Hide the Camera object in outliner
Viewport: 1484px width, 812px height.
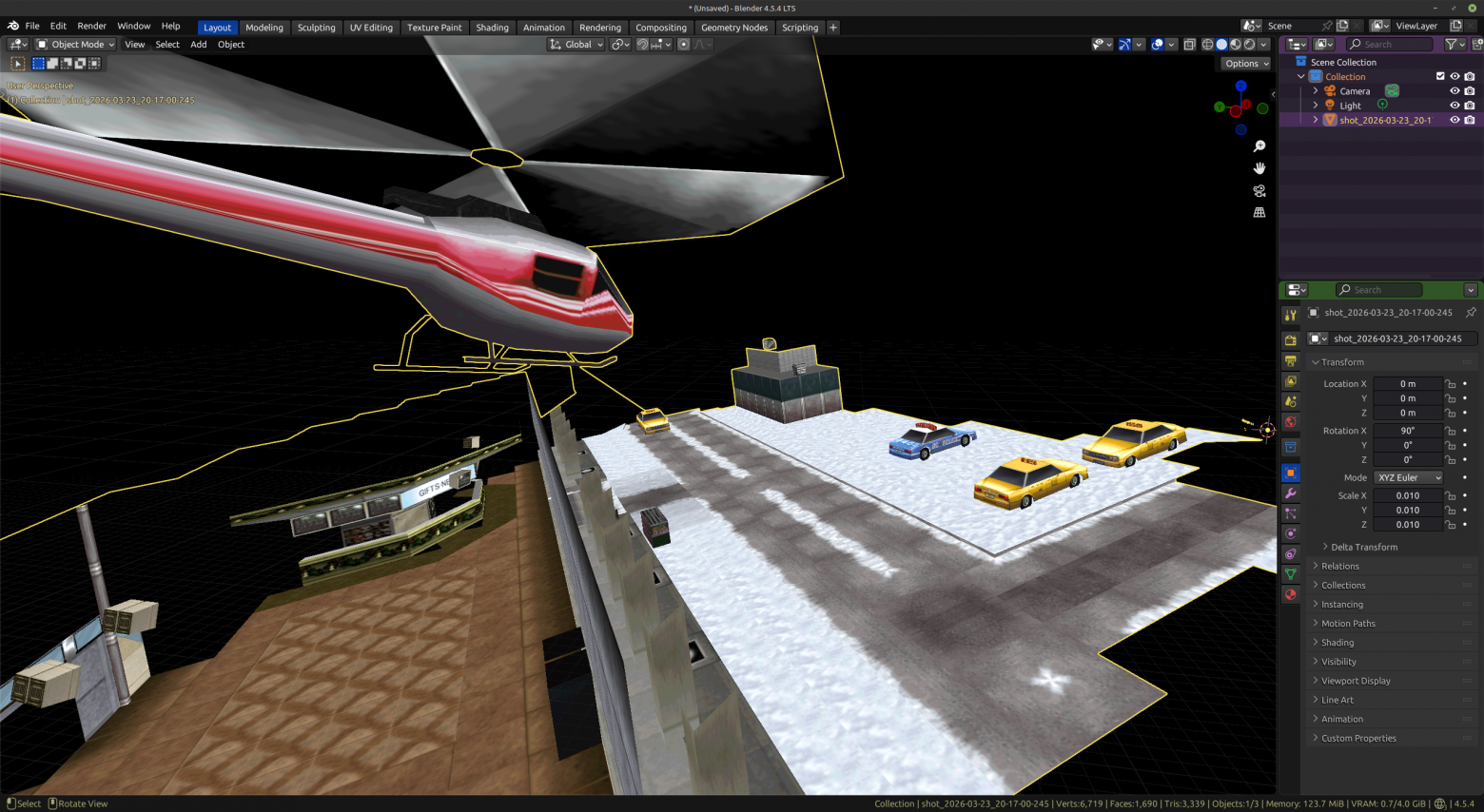[x=1455, y=91]
